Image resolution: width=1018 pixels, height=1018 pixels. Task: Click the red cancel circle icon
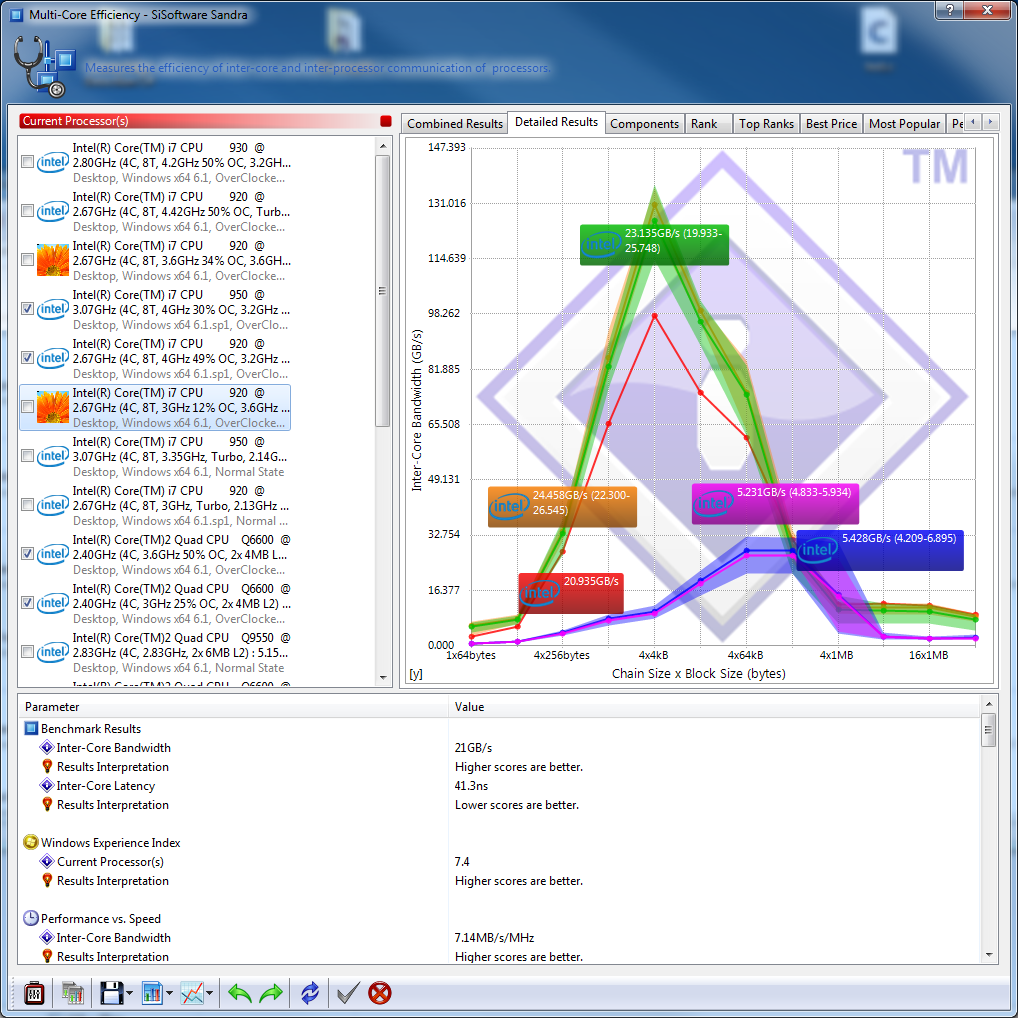pos(380,993)
